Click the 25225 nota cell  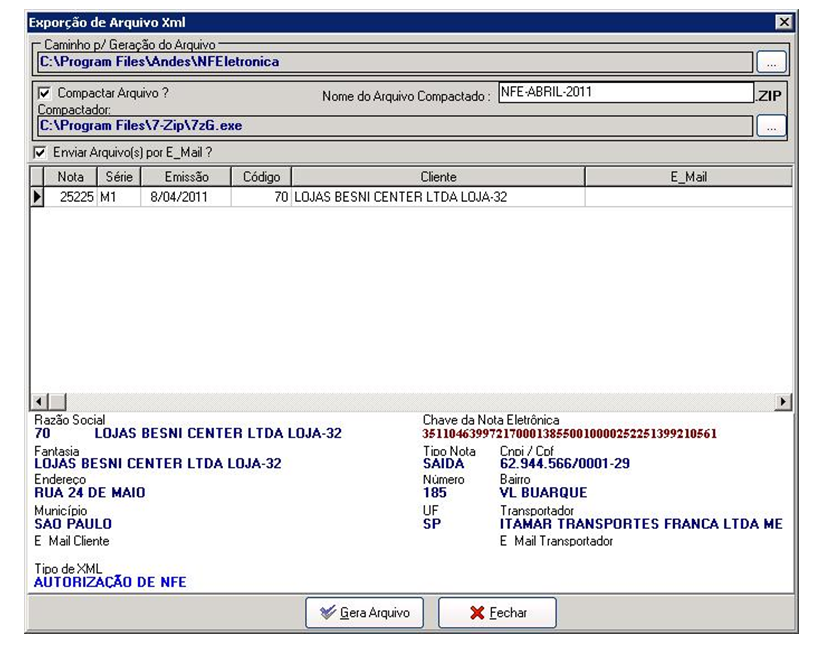click(71, 197)
